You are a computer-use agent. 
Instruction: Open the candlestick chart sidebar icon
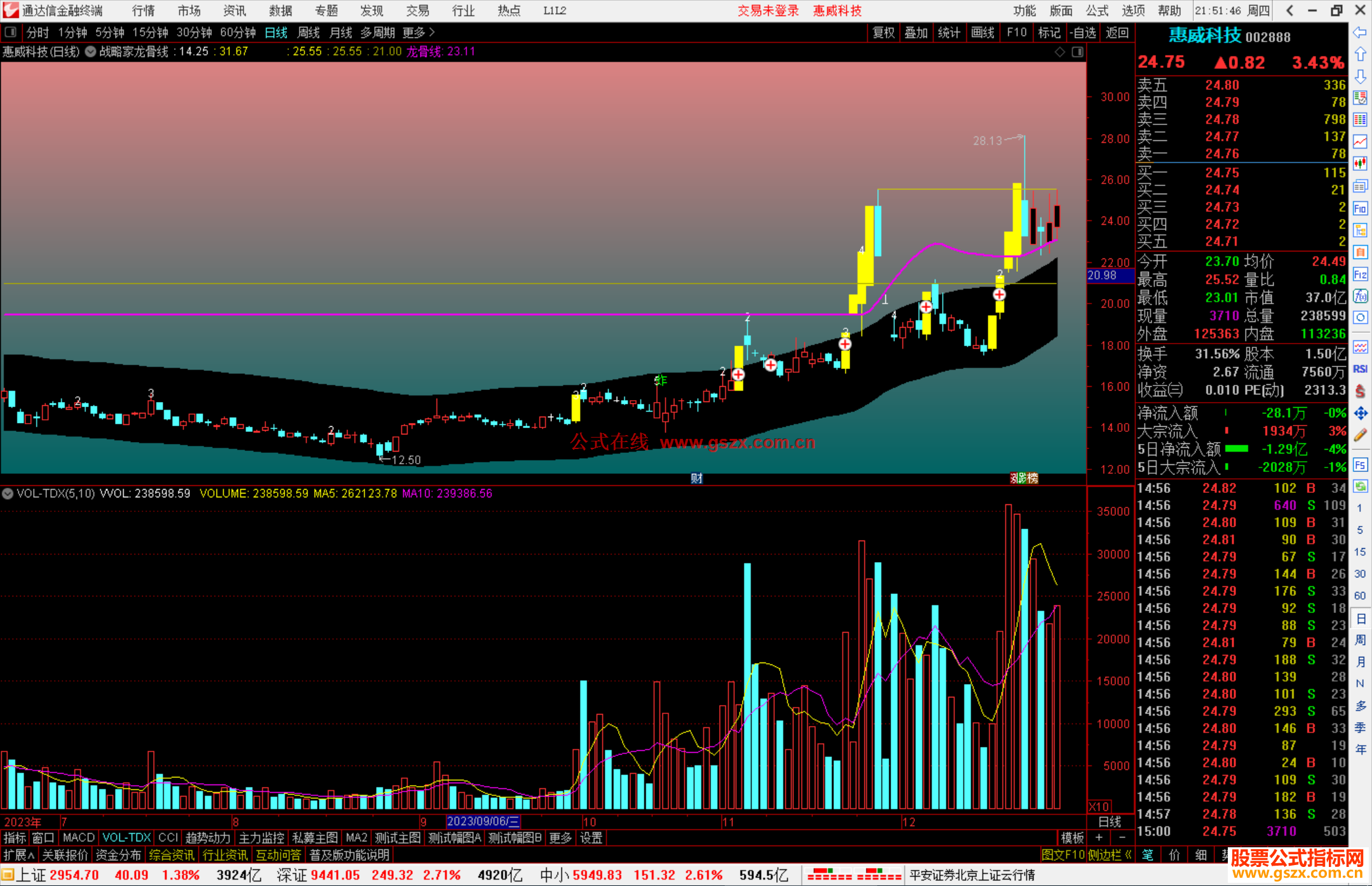1360,164
